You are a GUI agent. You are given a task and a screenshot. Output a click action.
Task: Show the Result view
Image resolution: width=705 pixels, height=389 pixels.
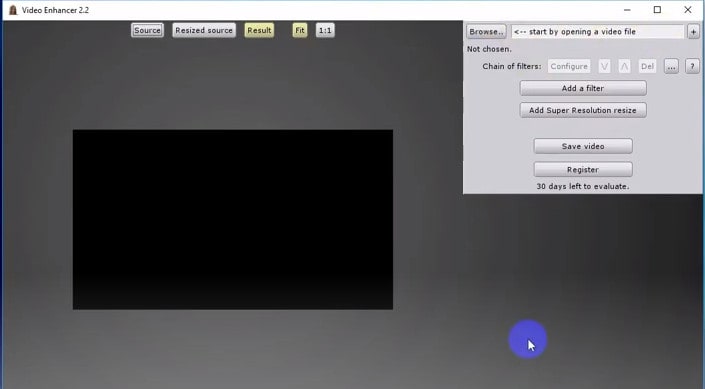[259, 30]
